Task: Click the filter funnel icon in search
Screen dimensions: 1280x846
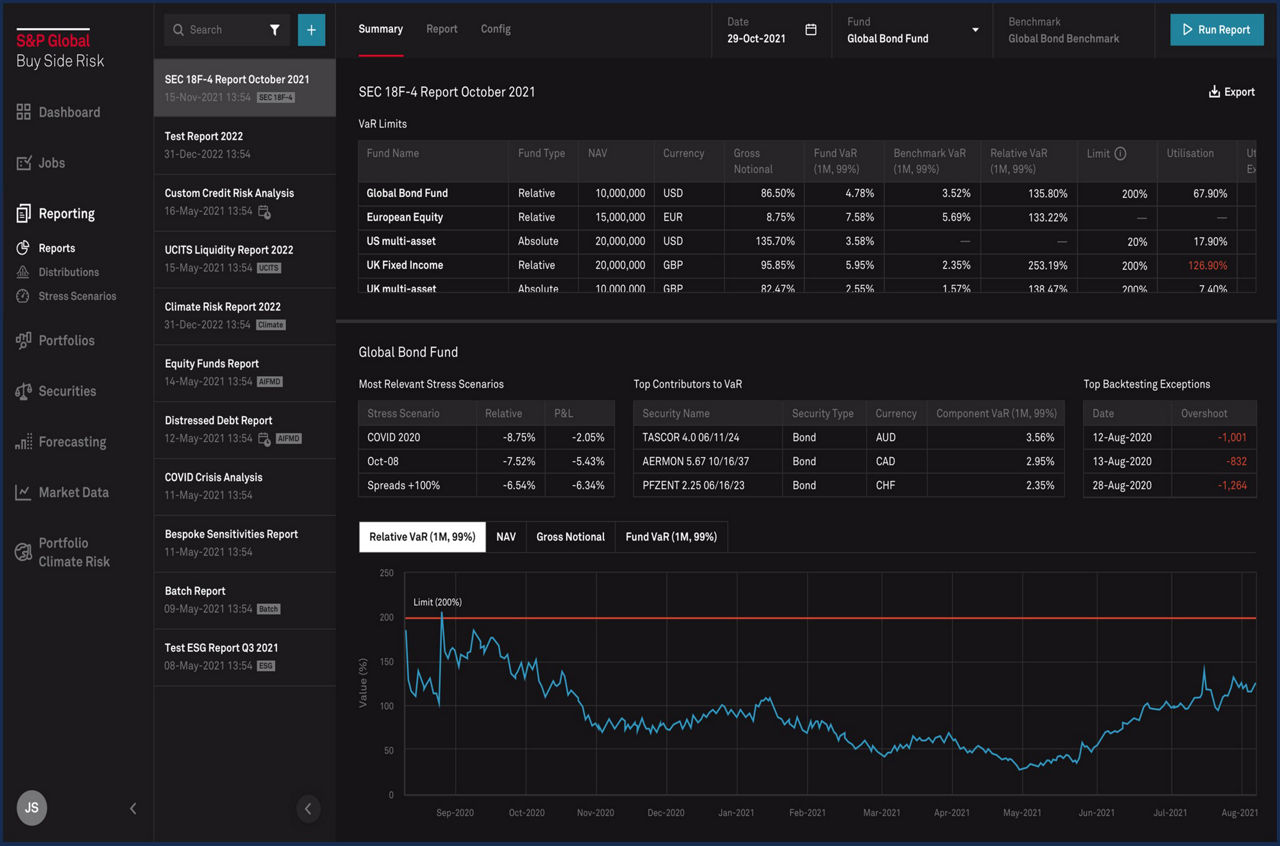Action: pos(275,30)
